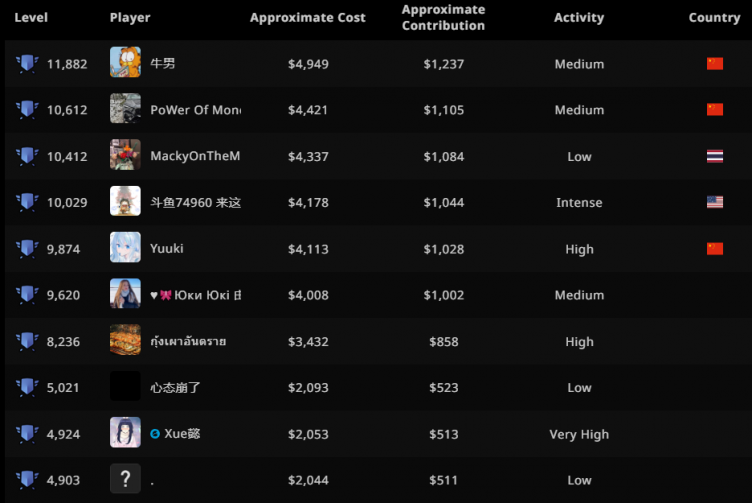This screenshot has width=752, height=503.
Task: Sort the table by Approximate Cost
Action: [x=307, y=18]
